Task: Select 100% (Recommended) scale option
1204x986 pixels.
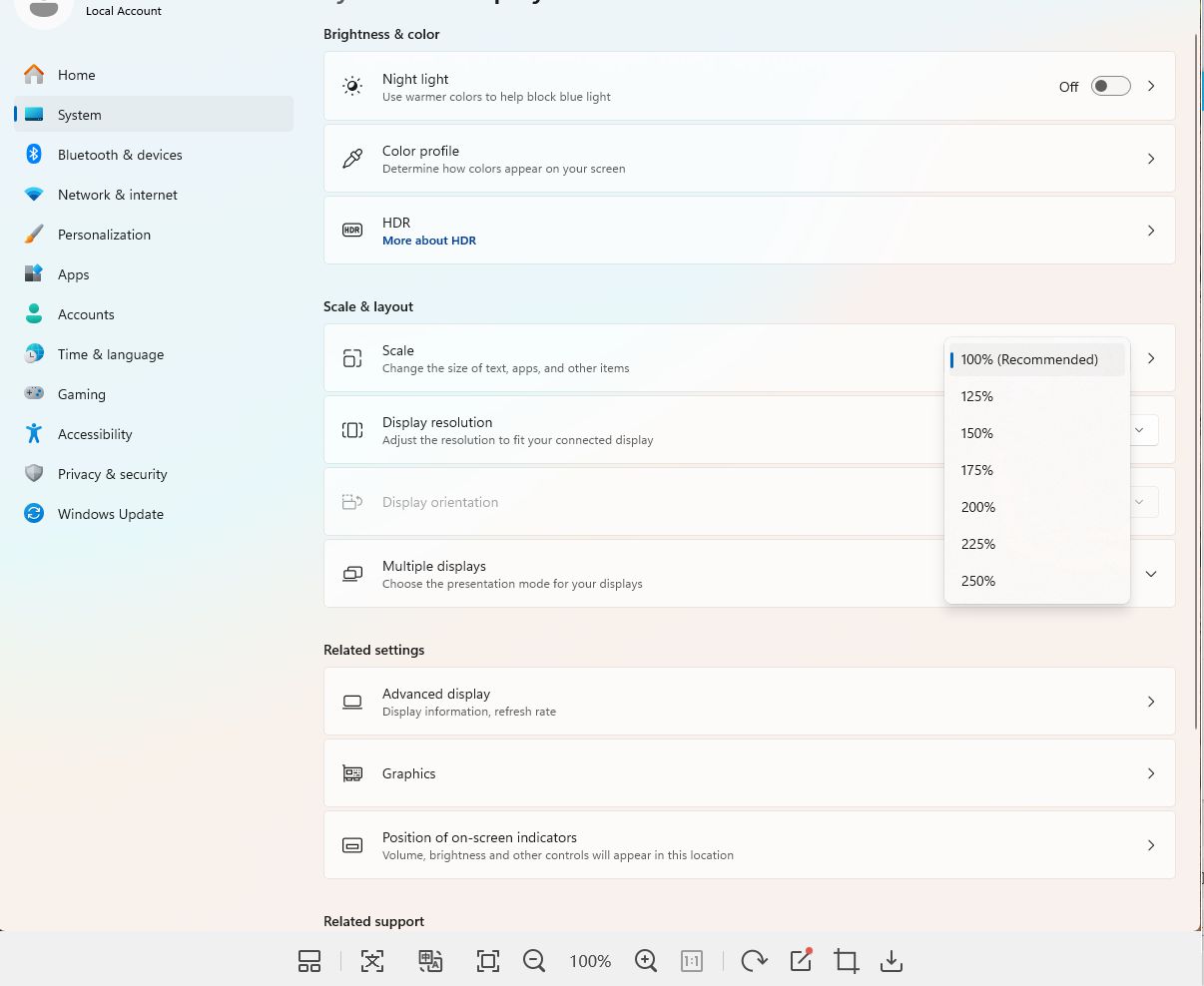Action: pyautogui.click(x=1029, y=359)
